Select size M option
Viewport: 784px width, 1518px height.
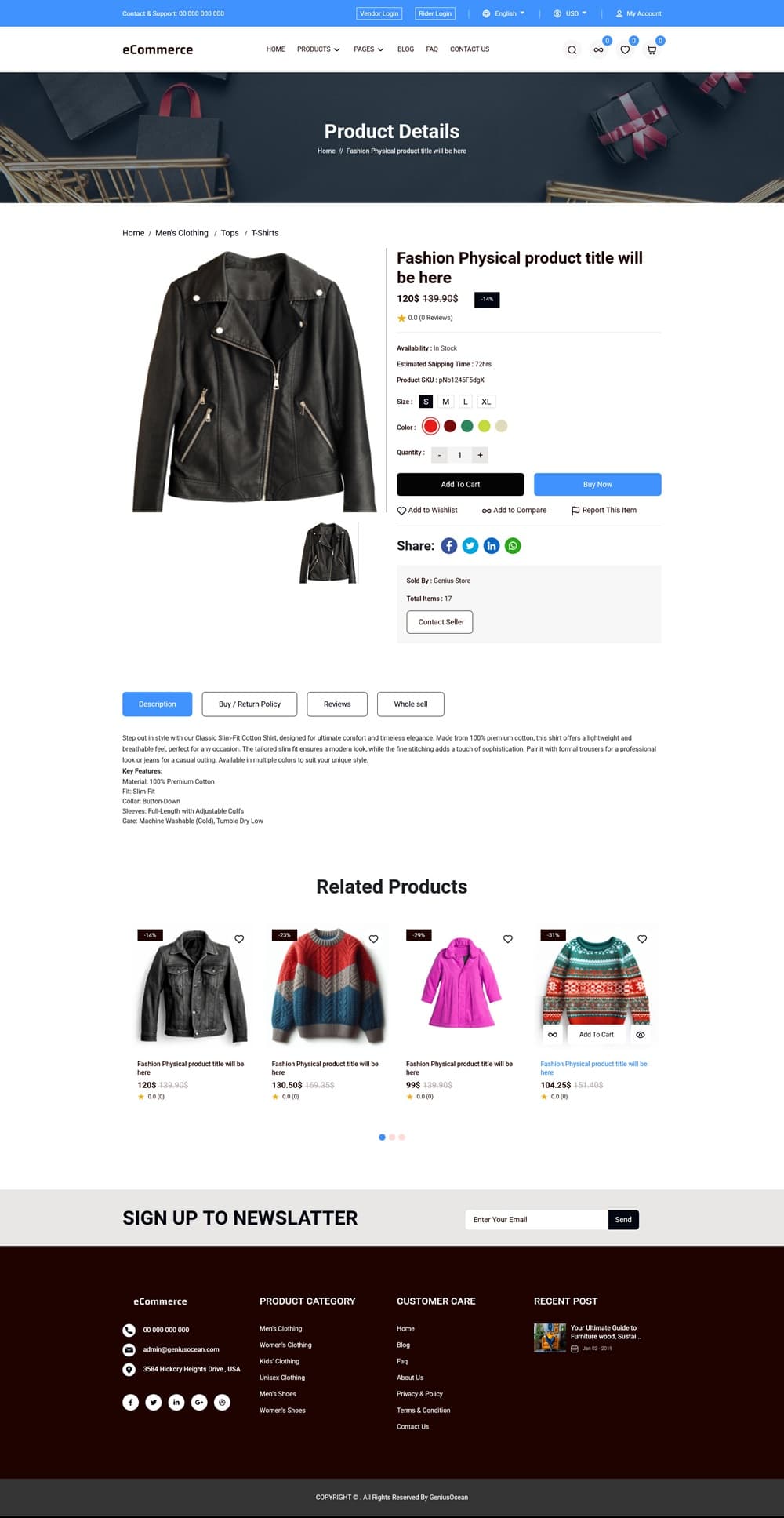[x=446, y=402]
